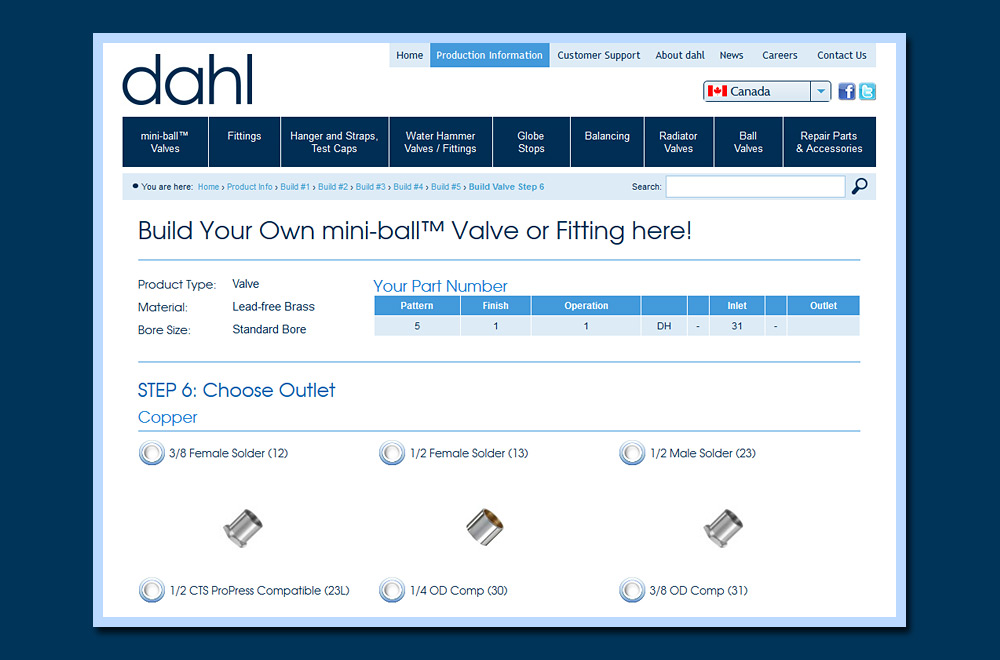Open the Production Information menu item

click(489, 55)
